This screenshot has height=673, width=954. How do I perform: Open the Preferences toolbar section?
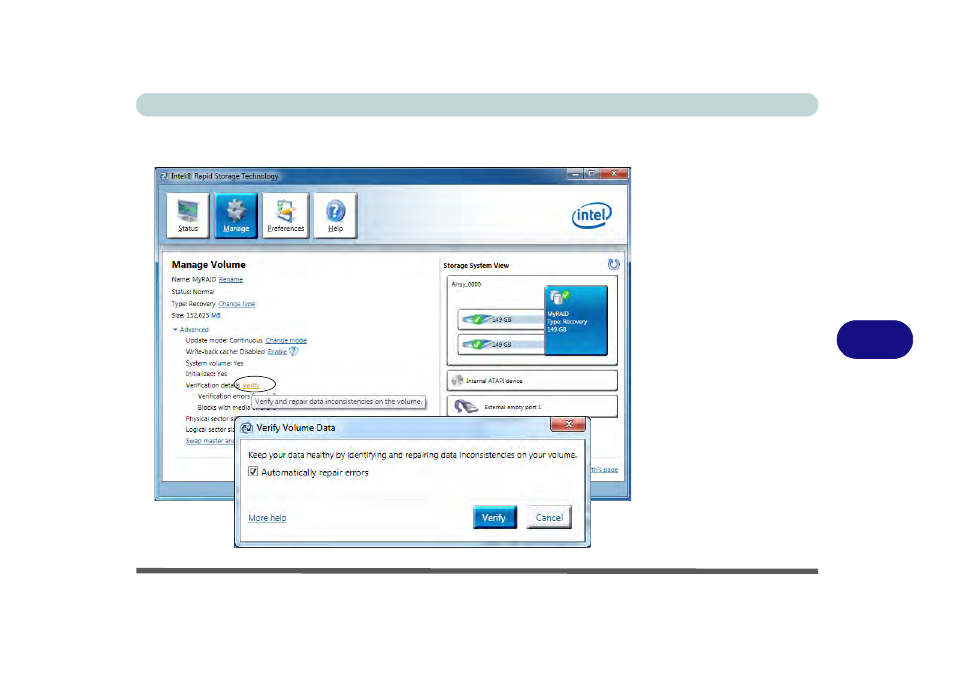pos(285,215)
